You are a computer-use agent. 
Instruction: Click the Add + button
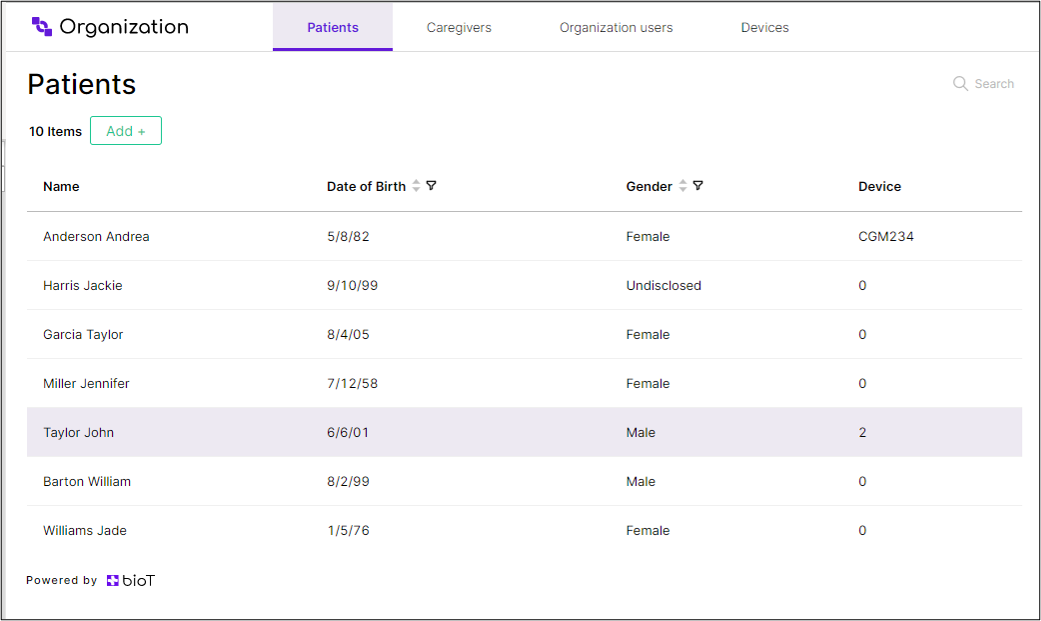click(125, 131)
